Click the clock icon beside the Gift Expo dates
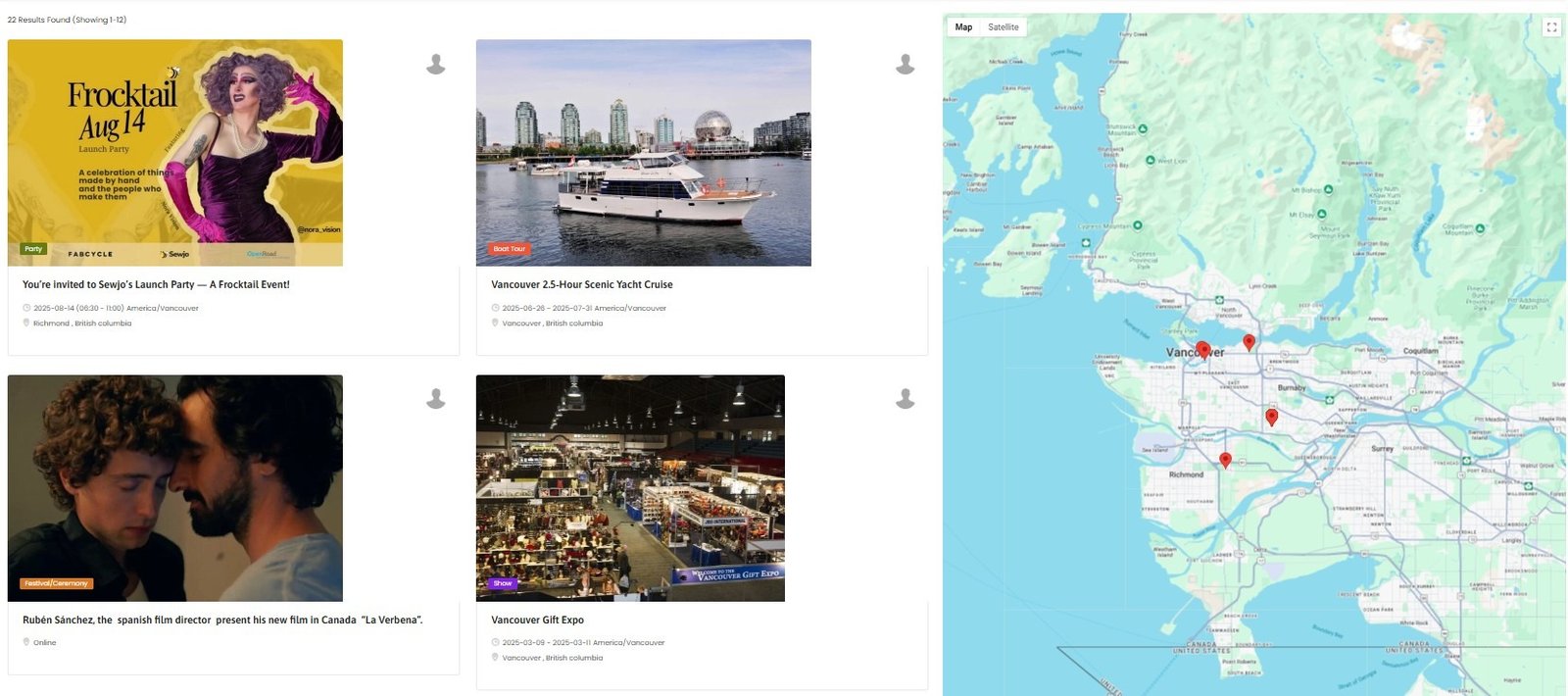This screenshot has width=1568, height=696. pyautogui.click(x=496, y=642)
